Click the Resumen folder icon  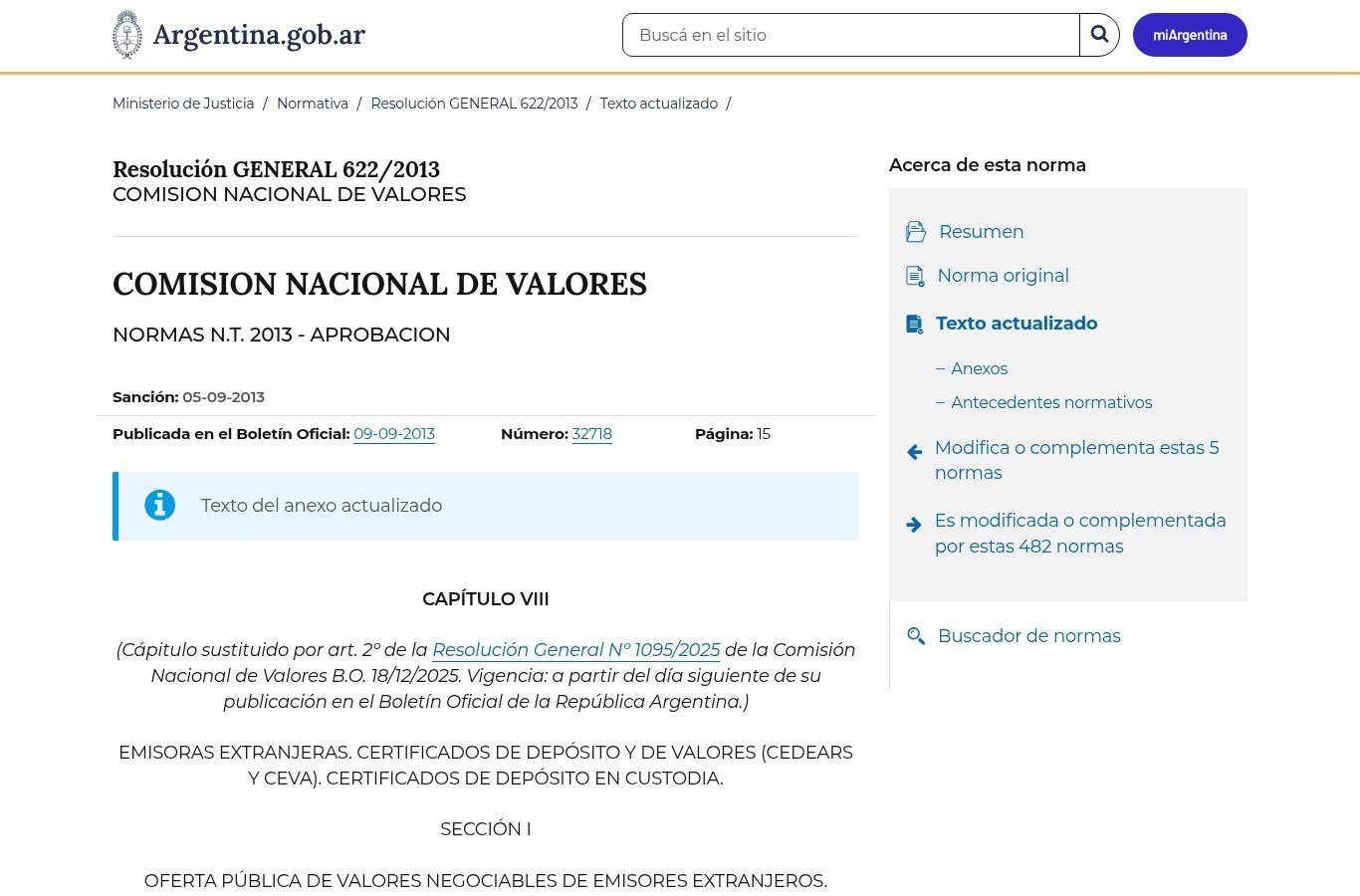pos(916,232)
